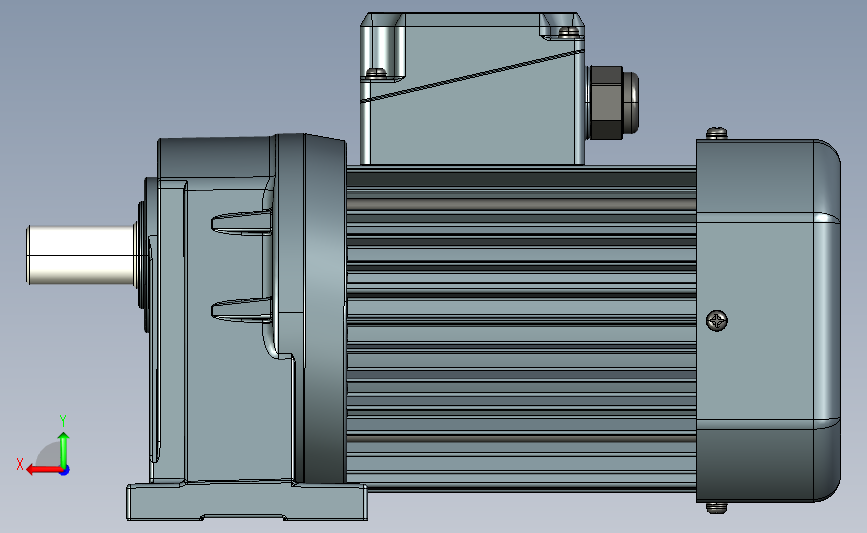This screenshot has width=867, height=533.
Task: Pick the Phillips screw on fan cover side
Action: coord(717,321)
